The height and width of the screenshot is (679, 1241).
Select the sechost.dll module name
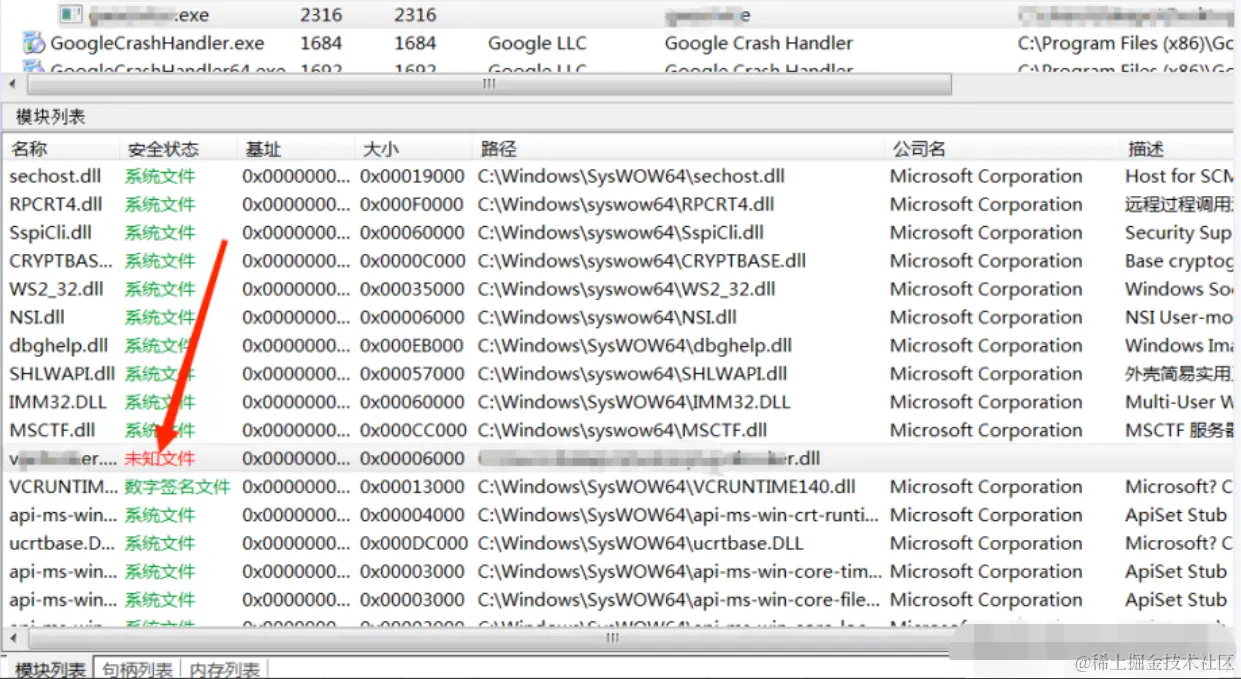55,176
